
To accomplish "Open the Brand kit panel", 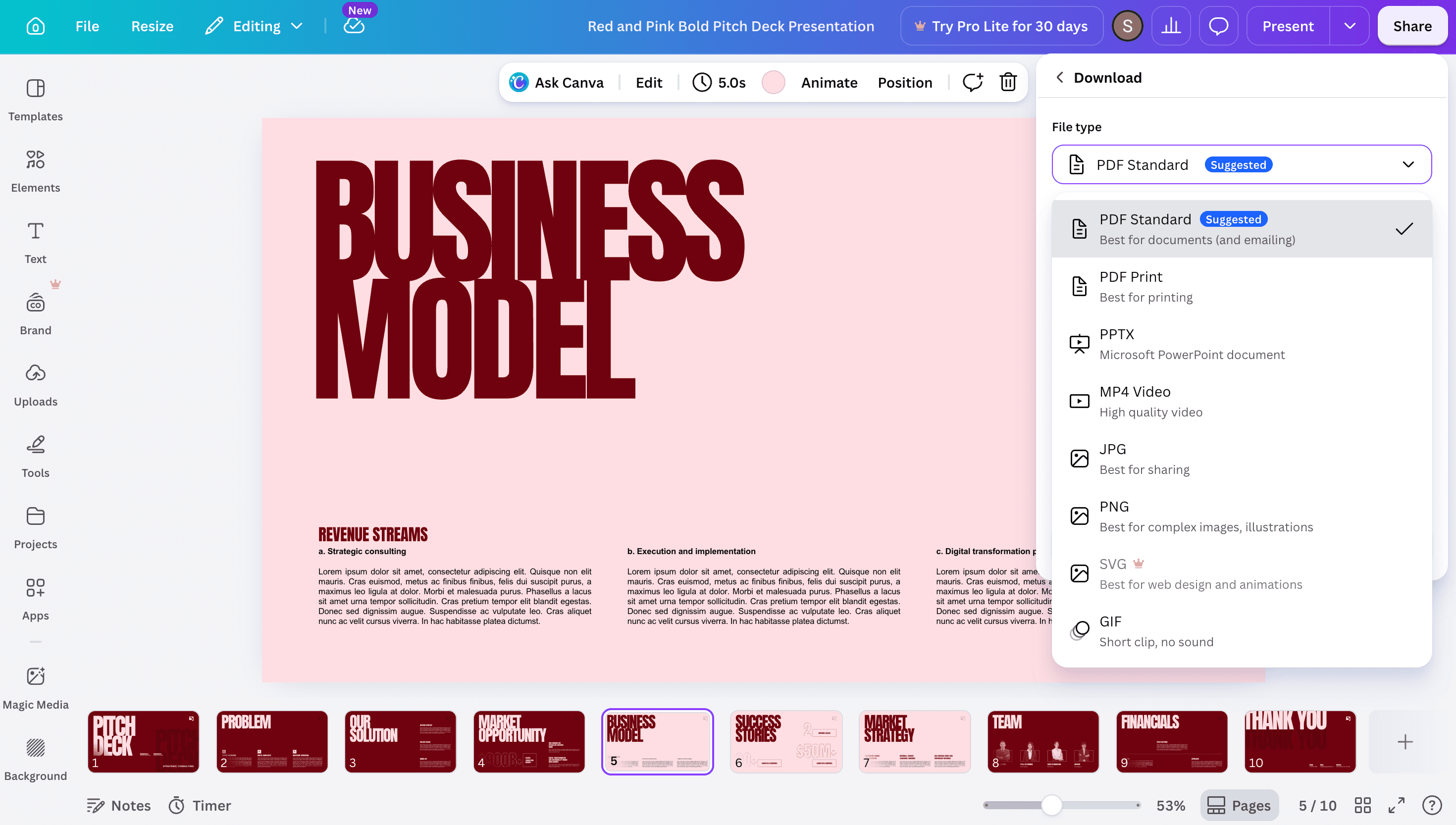I will (35, 314).
